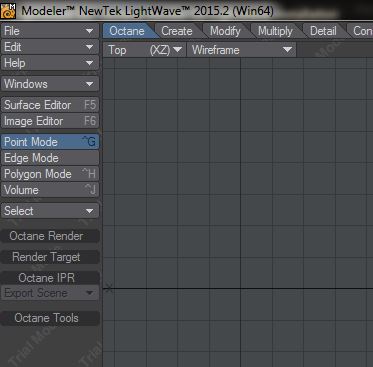Click the LightWave Modeler app icon
Viewport: 373px width, 367px height.
click(x=8, y=10)
